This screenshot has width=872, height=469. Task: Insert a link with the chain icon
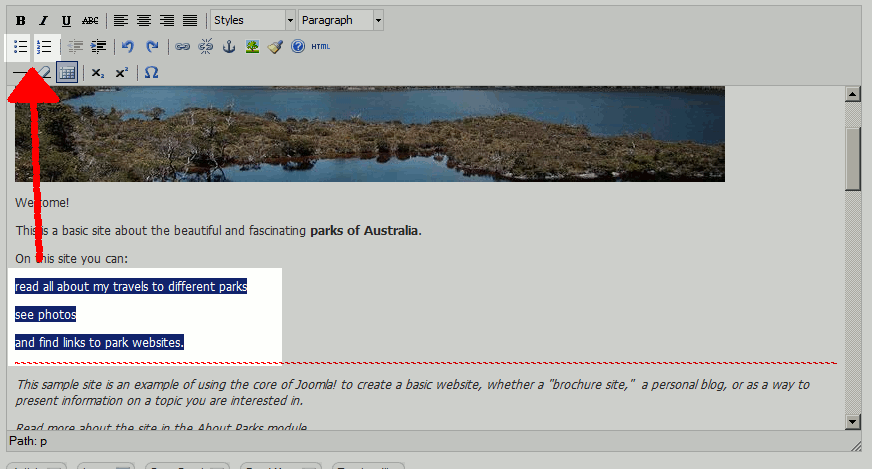coord(182,46)
